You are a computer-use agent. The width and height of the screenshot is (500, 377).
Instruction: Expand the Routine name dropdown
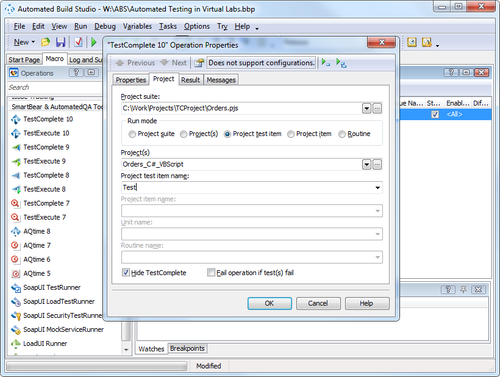click(x=377, y=257)
